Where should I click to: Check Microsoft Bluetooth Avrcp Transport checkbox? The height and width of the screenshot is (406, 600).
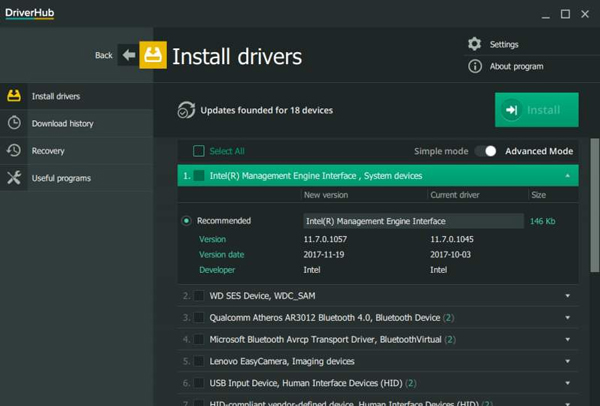199,339
